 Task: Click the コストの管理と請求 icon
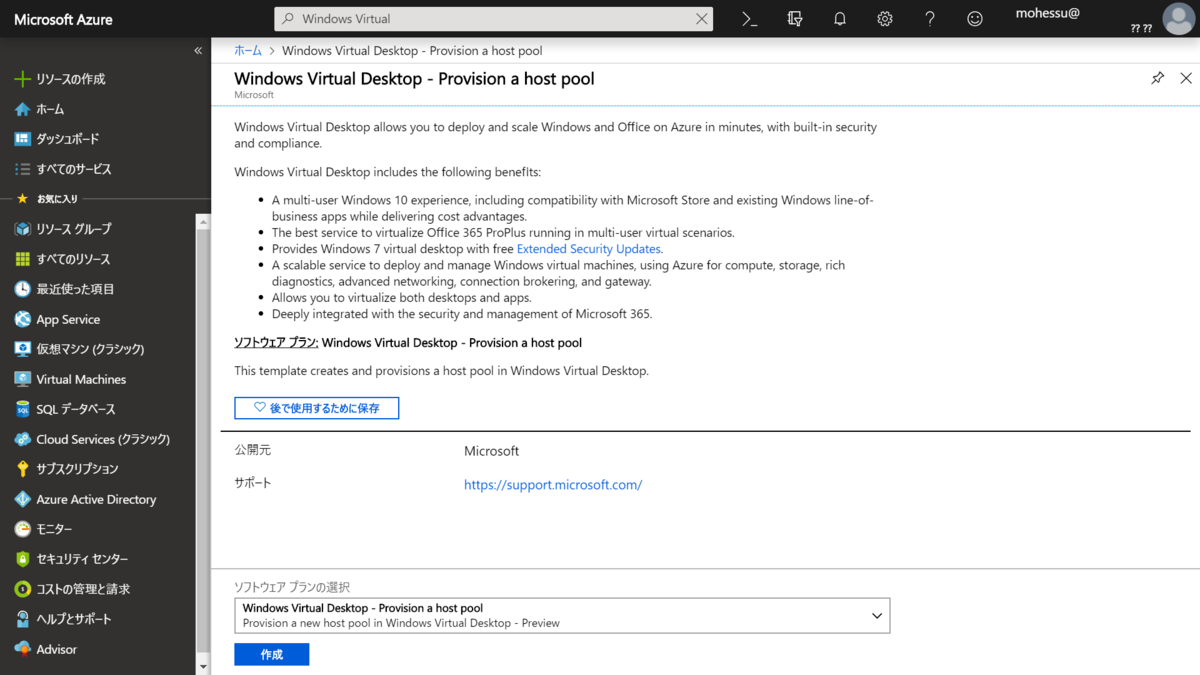tap(22, 589)
